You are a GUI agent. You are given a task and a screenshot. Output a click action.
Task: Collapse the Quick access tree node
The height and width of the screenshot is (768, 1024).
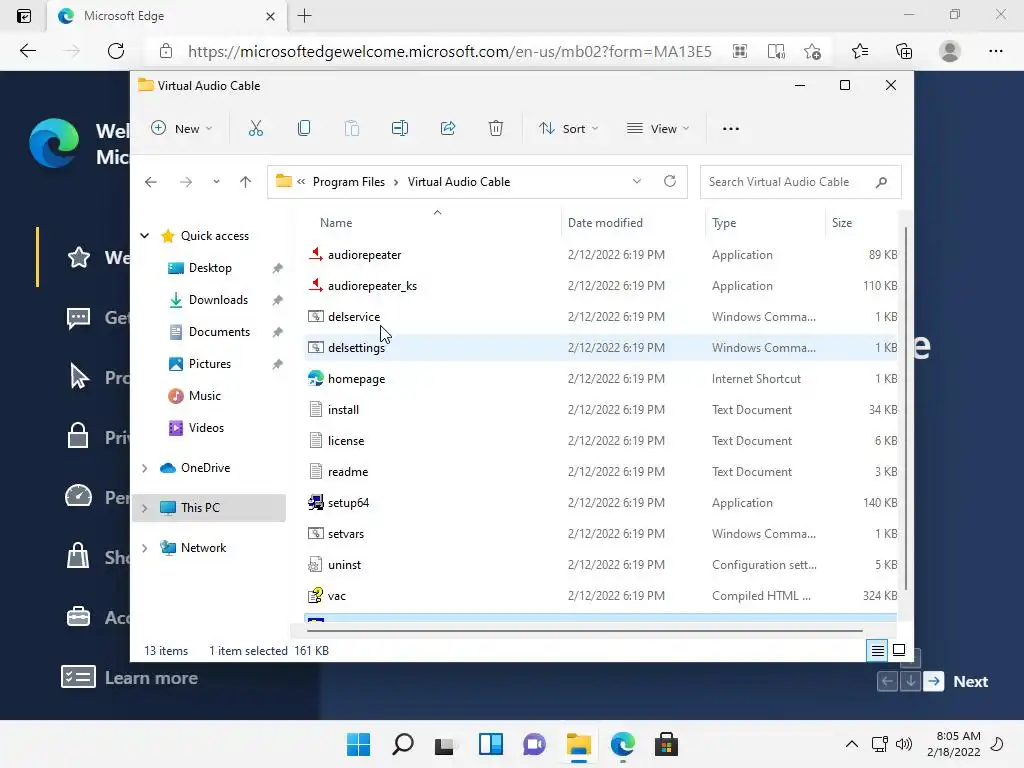tap(145, 236)
